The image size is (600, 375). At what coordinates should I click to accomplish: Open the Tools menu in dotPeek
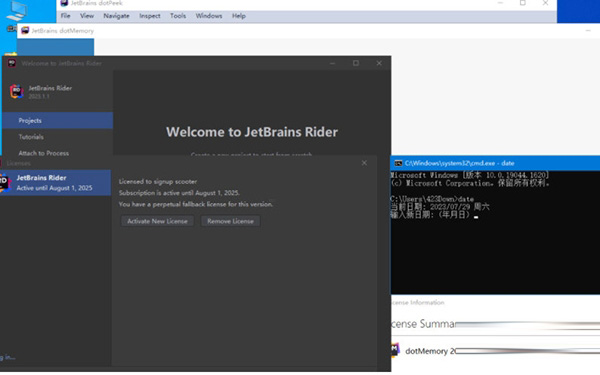coord(178,16)
